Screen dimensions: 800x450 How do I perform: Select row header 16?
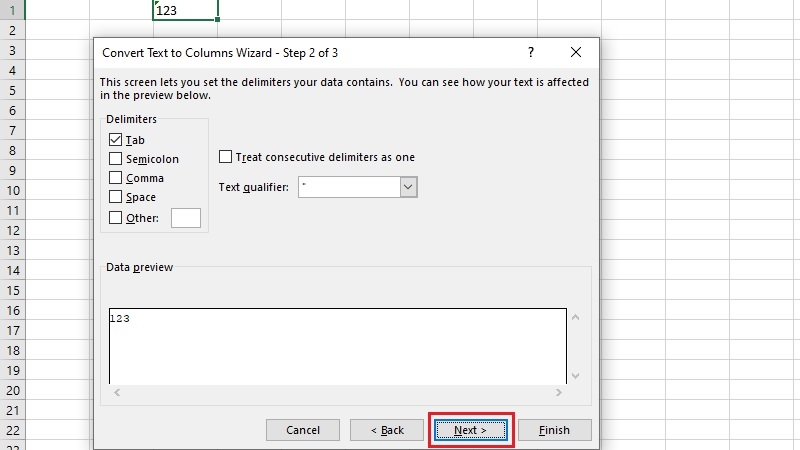(x=12, y=311)
